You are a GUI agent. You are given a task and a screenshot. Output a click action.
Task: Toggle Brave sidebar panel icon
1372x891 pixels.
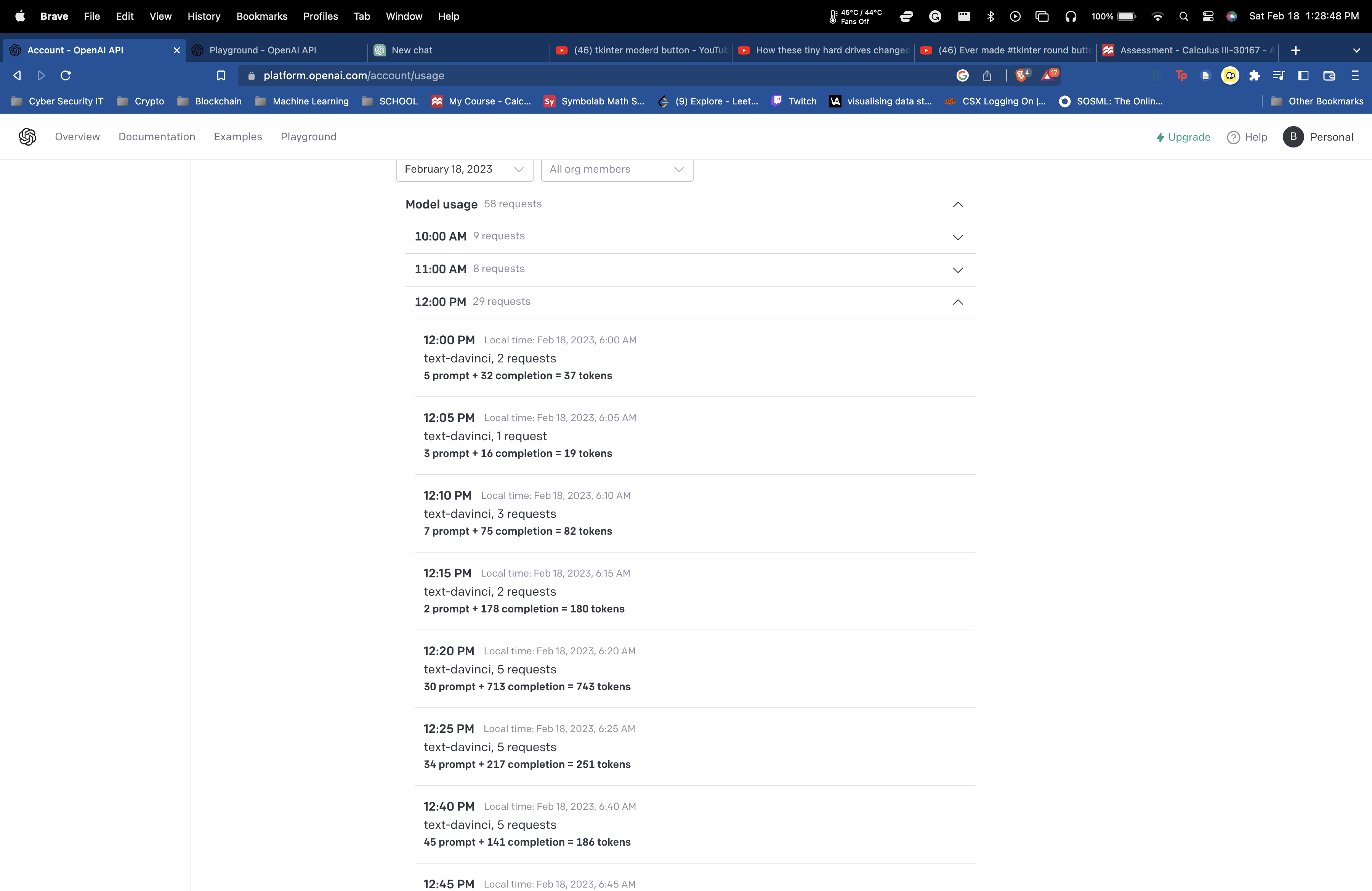[x=1303, y=75]
